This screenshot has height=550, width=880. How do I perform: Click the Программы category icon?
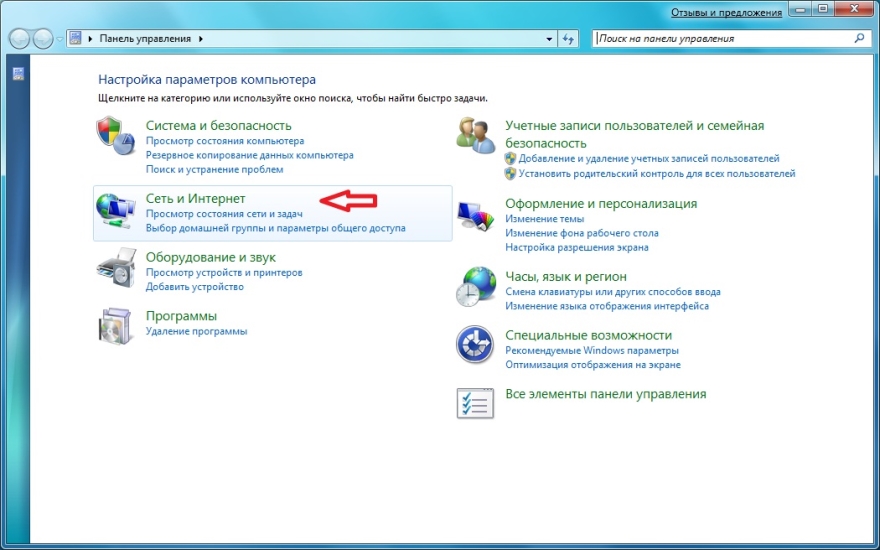(114, 325)
